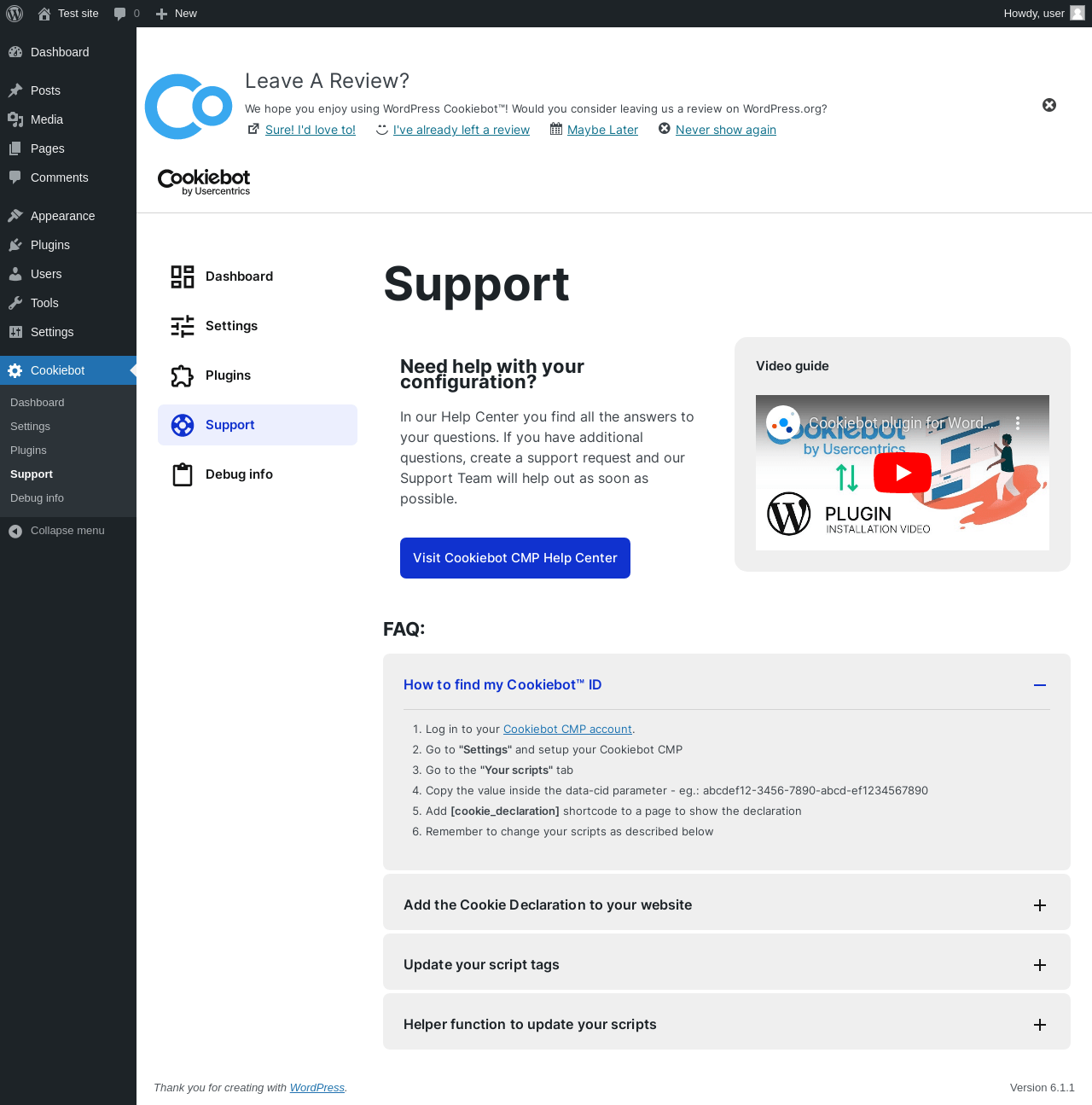Click the Cookiebot plugin video title
Image resolution: width=1092 pixels, height=1105 pixels.
tap(902, 423)
